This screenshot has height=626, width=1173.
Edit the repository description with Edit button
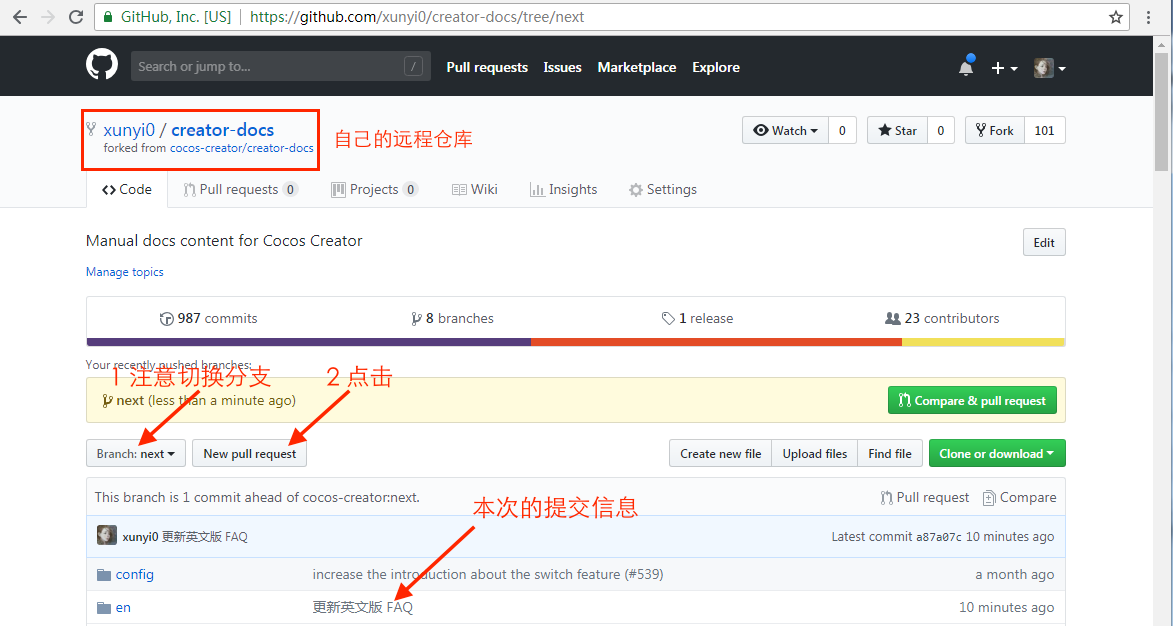point(1044,242)
